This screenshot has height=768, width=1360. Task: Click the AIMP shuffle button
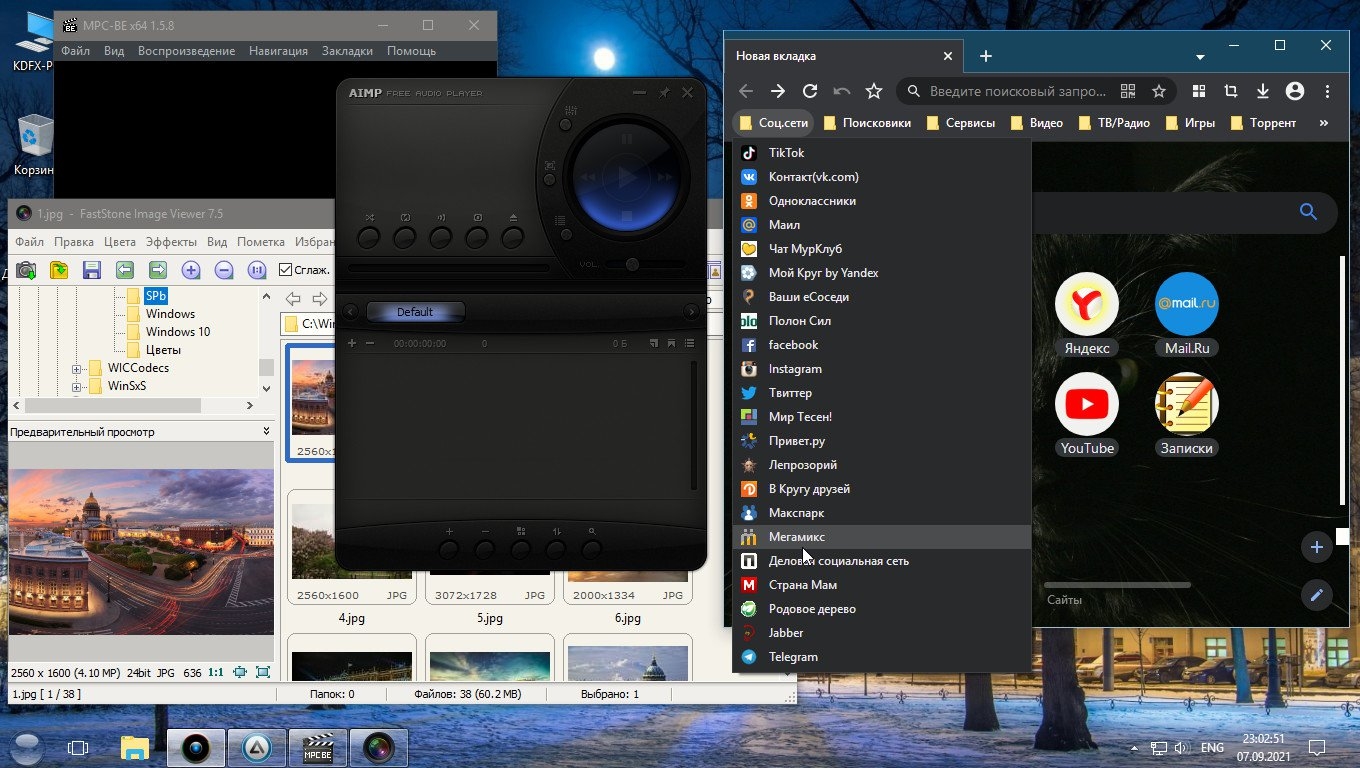pyautogui.click(x=369, y=237)
